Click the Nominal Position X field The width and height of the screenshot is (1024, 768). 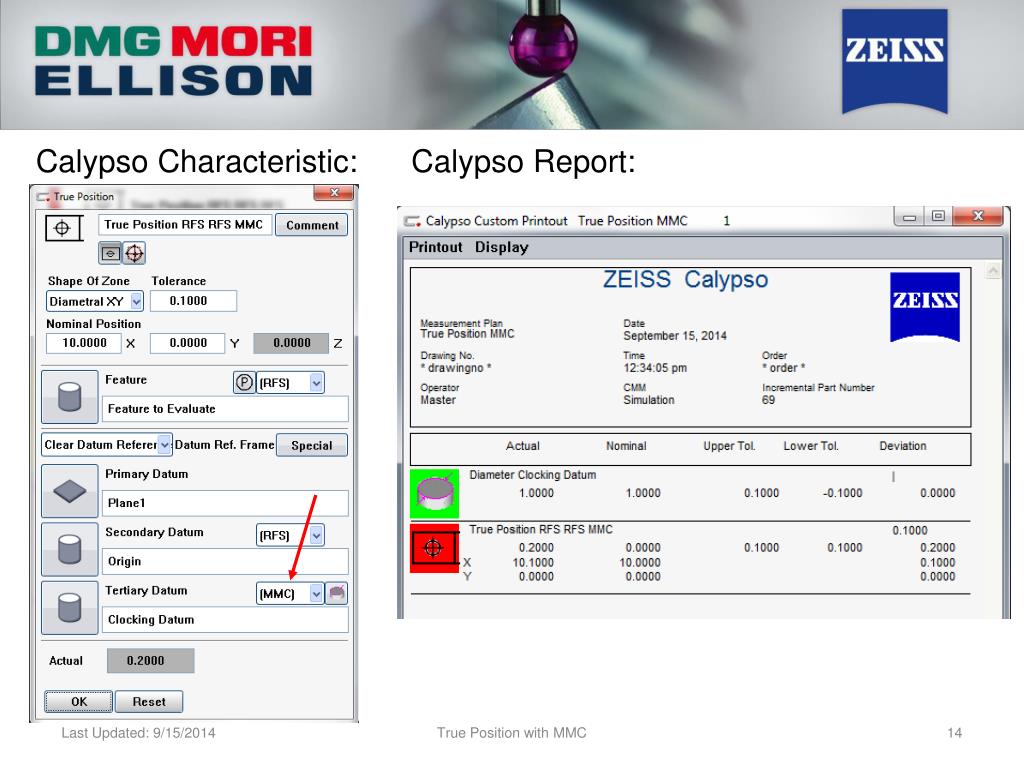[x=84, y=343]
